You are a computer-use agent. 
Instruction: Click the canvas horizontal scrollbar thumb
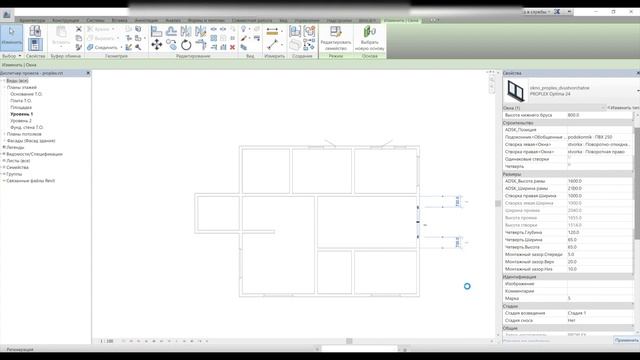pyautogui.click(x=349, y=341)
